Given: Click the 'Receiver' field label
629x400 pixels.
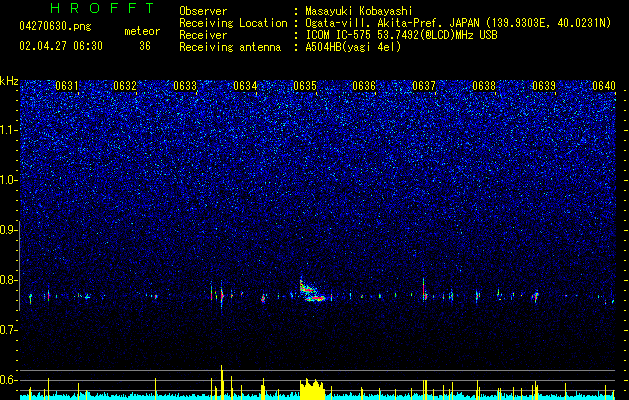Looking at the screenshot, I should click(203, 35).
